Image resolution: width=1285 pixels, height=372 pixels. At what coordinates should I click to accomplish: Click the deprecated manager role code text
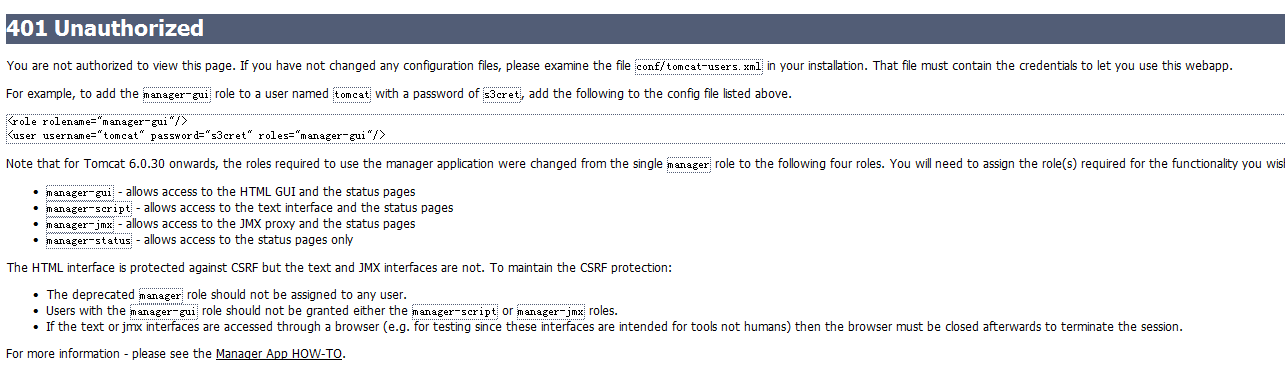tap(161, 295)
